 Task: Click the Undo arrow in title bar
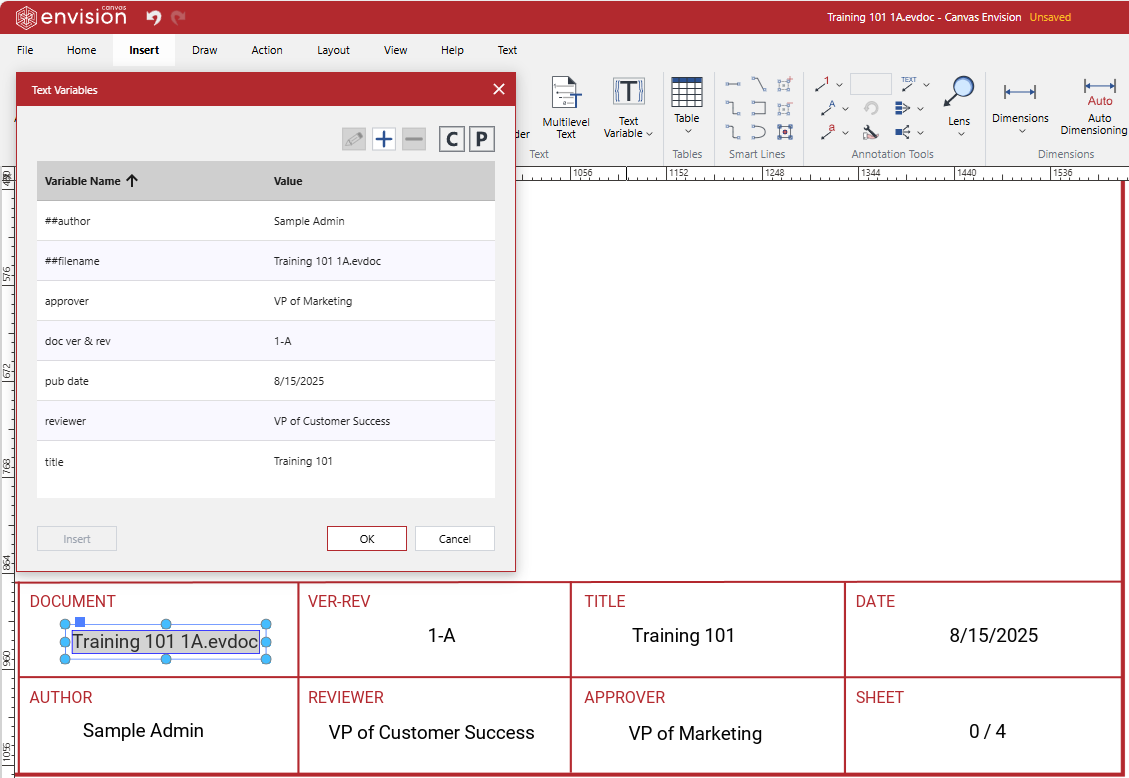(153, 17)
